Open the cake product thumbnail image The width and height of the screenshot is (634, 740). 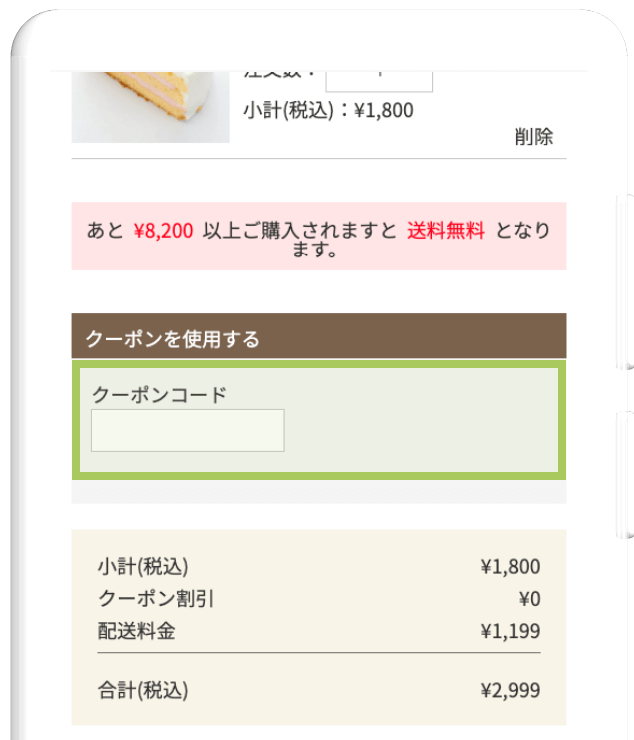click(x=151, y=107)
